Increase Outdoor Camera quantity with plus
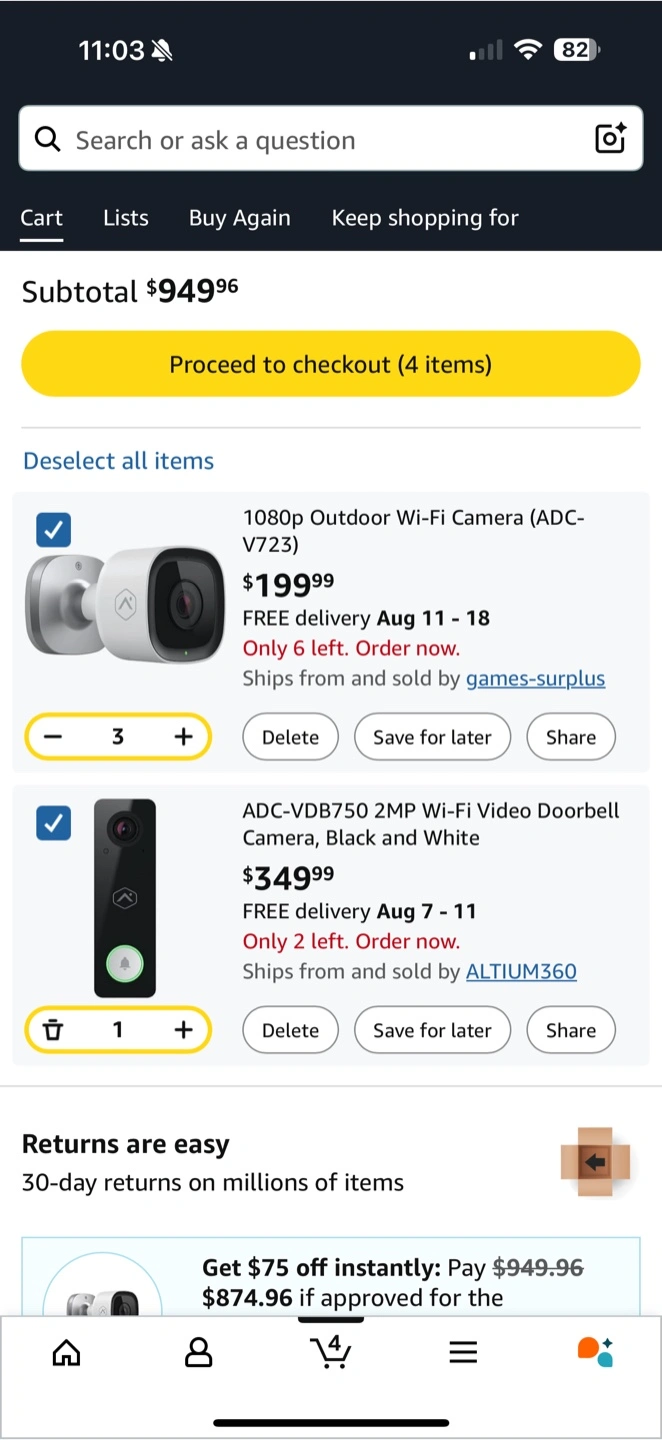 pyautogui.click(x=183, y=737)
